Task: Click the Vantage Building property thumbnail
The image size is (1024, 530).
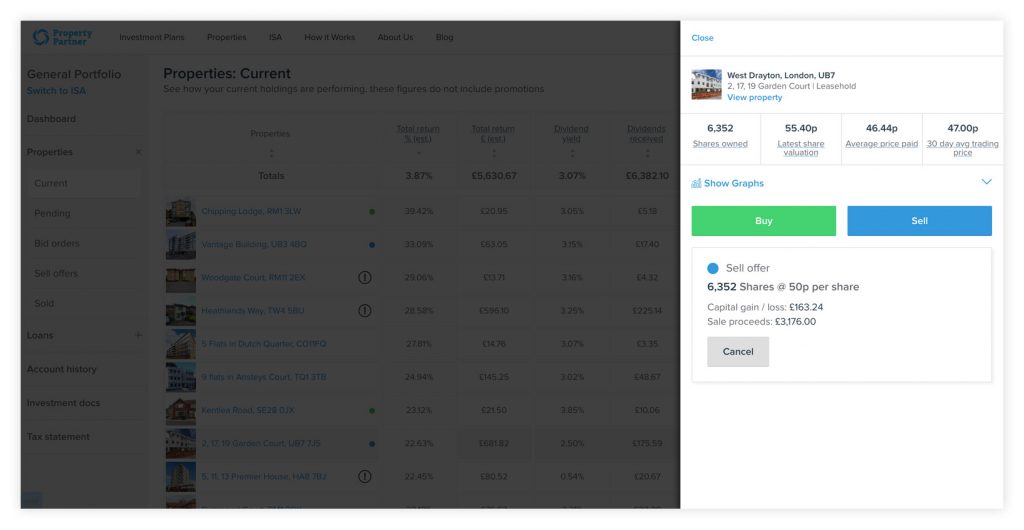Action: pyautogui.click(x=181, y=245)
